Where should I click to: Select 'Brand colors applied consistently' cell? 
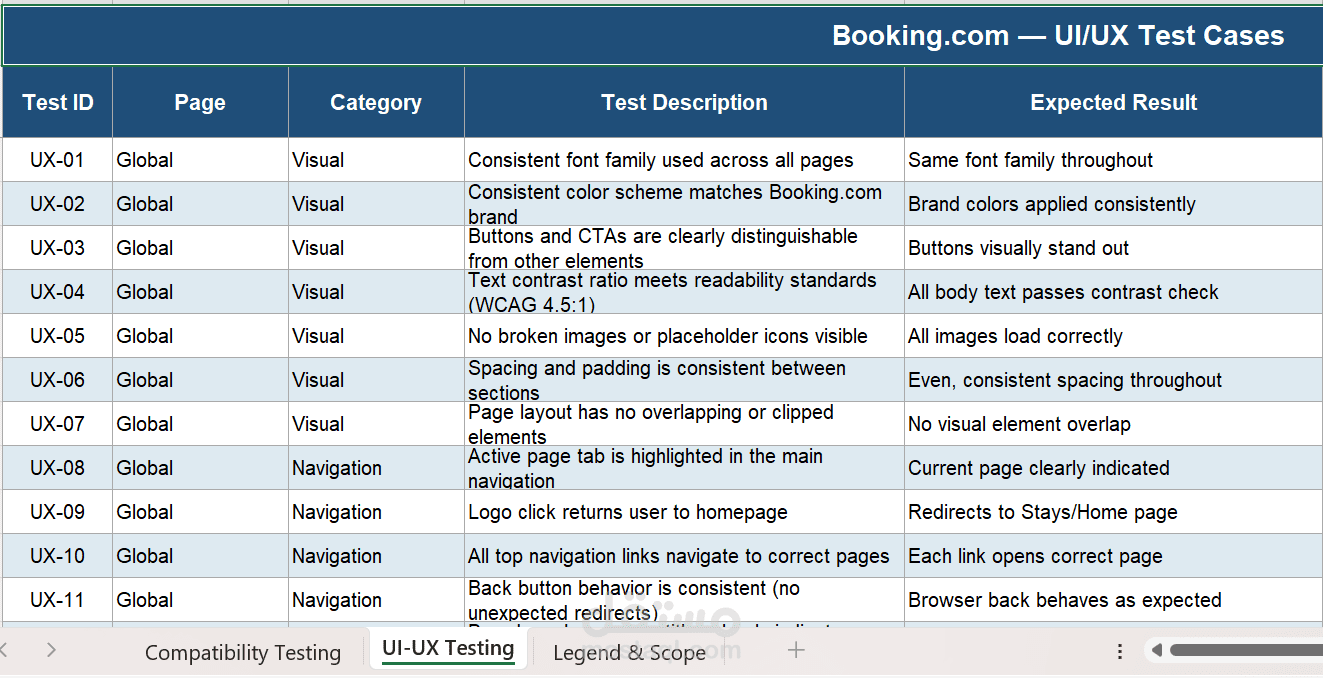[1113, 204]
